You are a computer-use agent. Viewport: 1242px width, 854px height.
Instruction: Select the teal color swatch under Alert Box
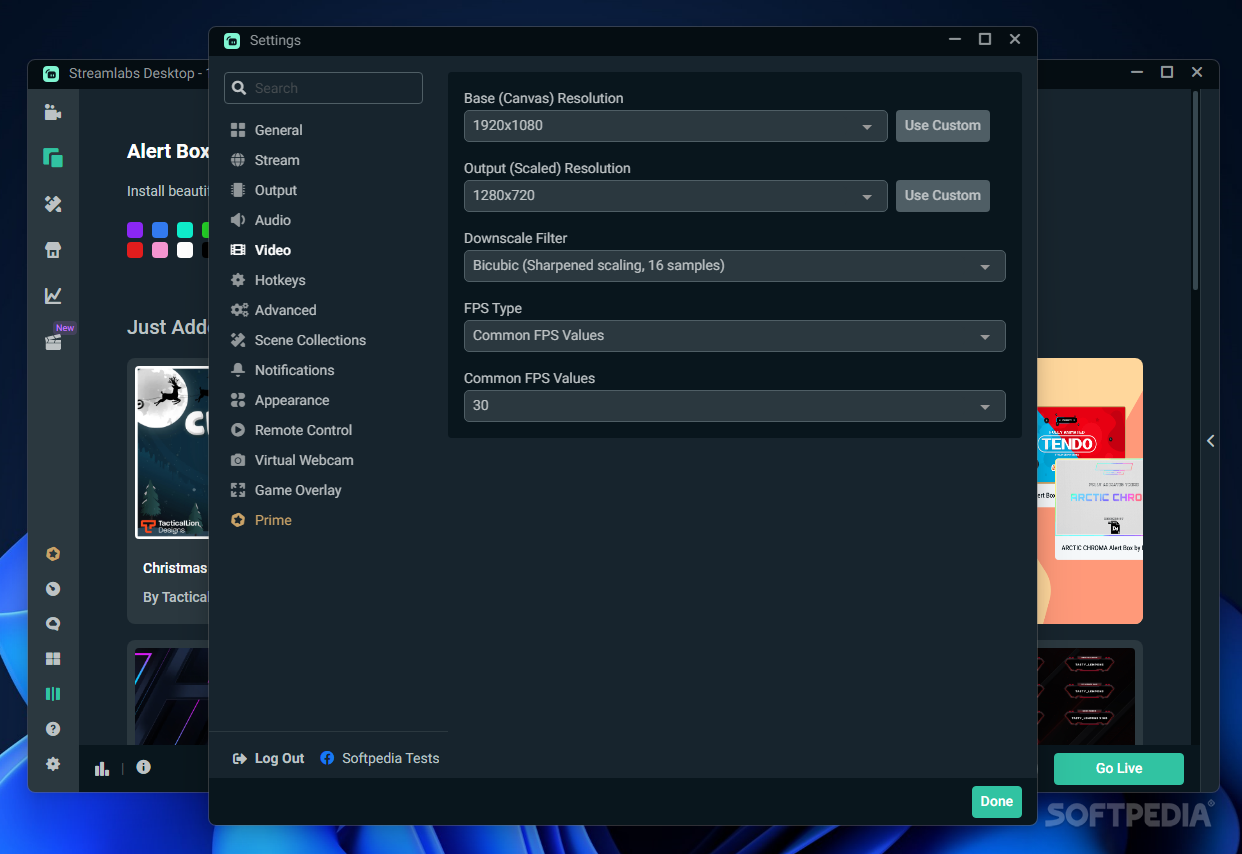[x=185, y=230]
